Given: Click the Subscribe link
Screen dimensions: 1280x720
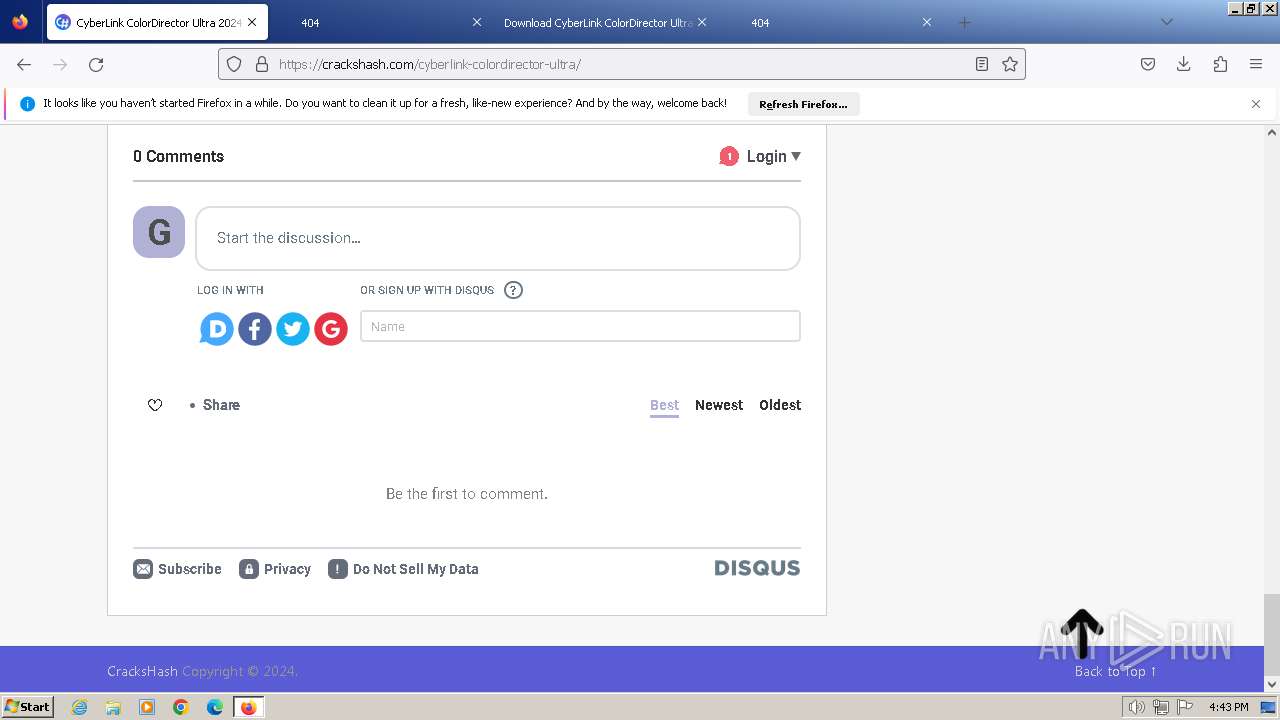Looking at the screenshot, I should coord(178,569).
